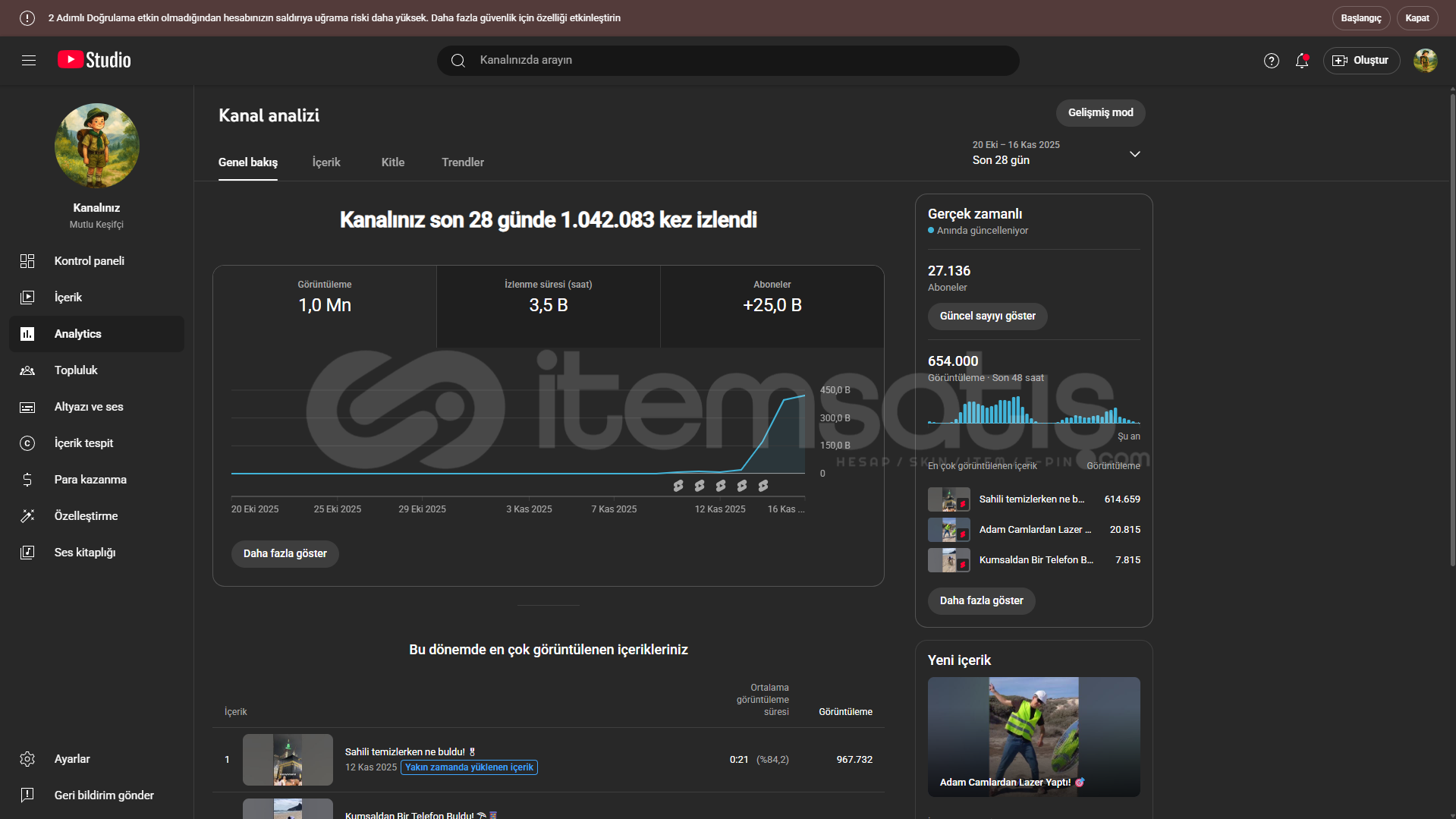Screen dimensions: 1456x819
Task: Open the Oluştur create menu
Action: [x=1361, y=61]
